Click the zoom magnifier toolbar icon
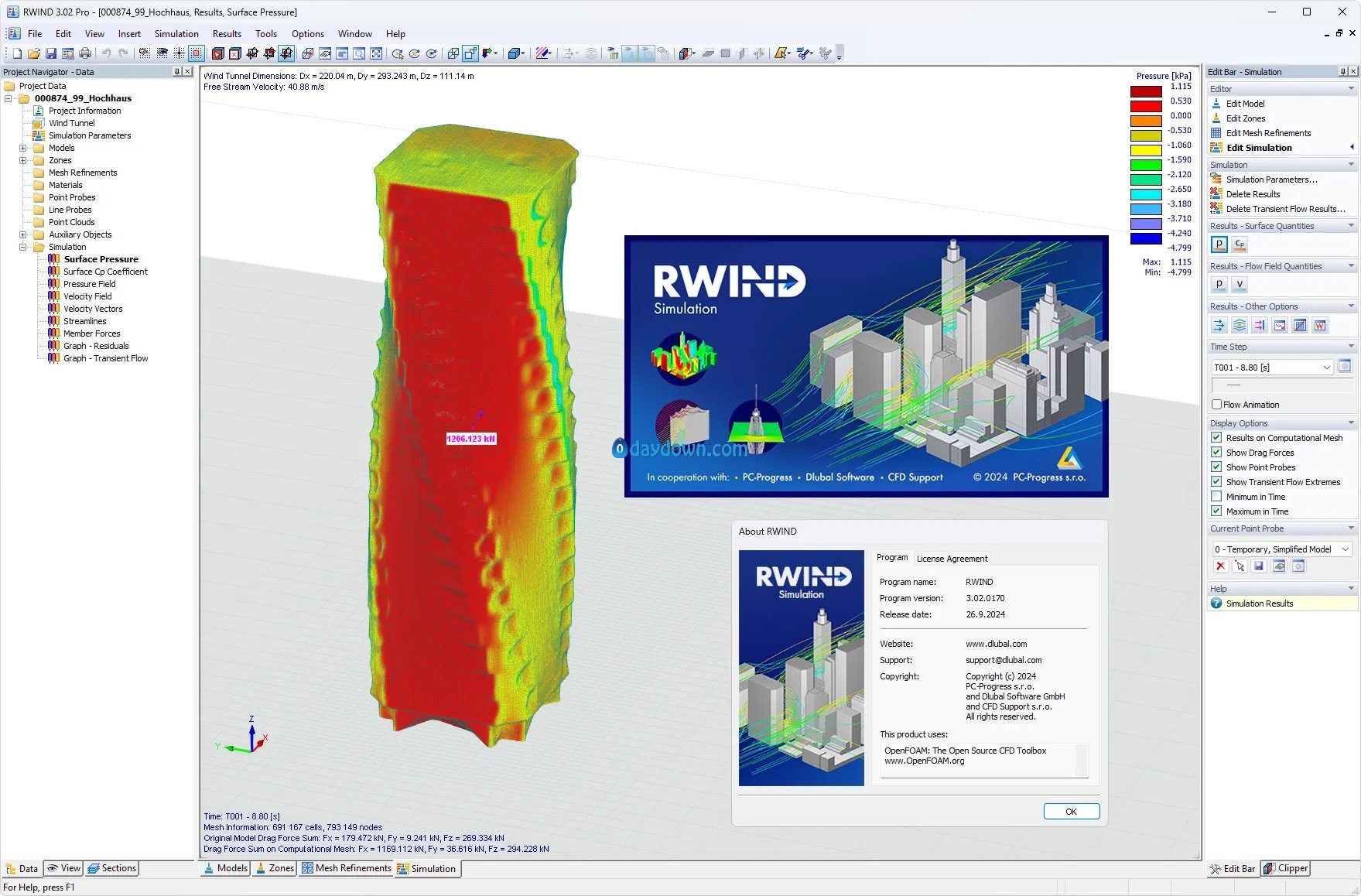 tap(359, 53)
